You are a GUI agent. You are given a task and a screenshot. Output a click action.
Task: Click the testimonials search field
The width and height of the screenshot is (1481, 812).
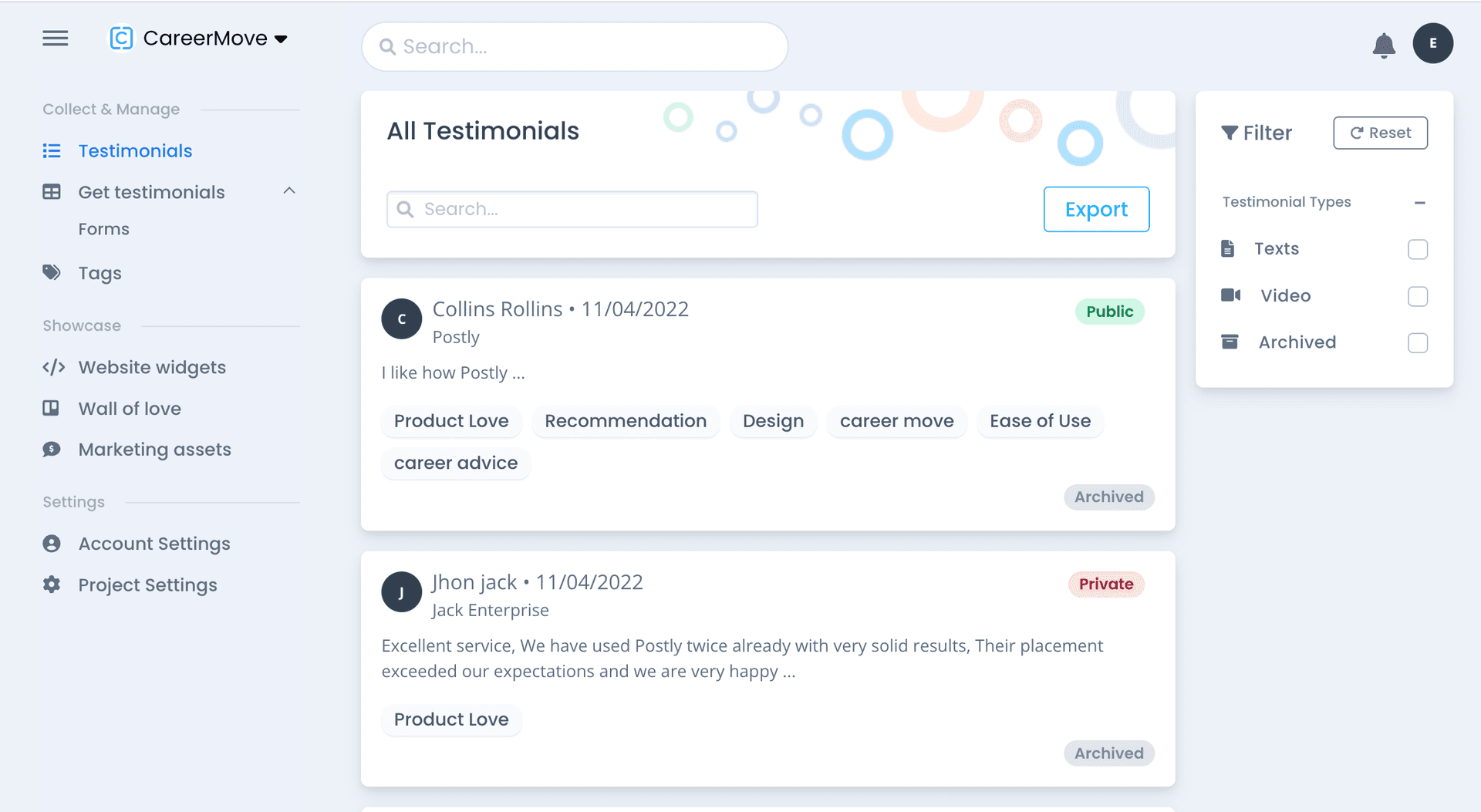click(x=571, y=209)
